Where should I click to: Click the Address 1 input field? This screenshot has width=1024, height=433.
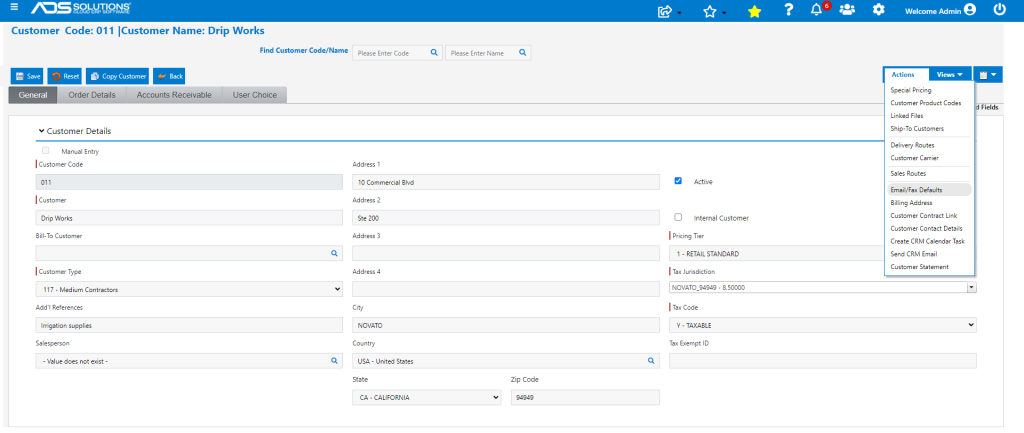coord(506,182)
